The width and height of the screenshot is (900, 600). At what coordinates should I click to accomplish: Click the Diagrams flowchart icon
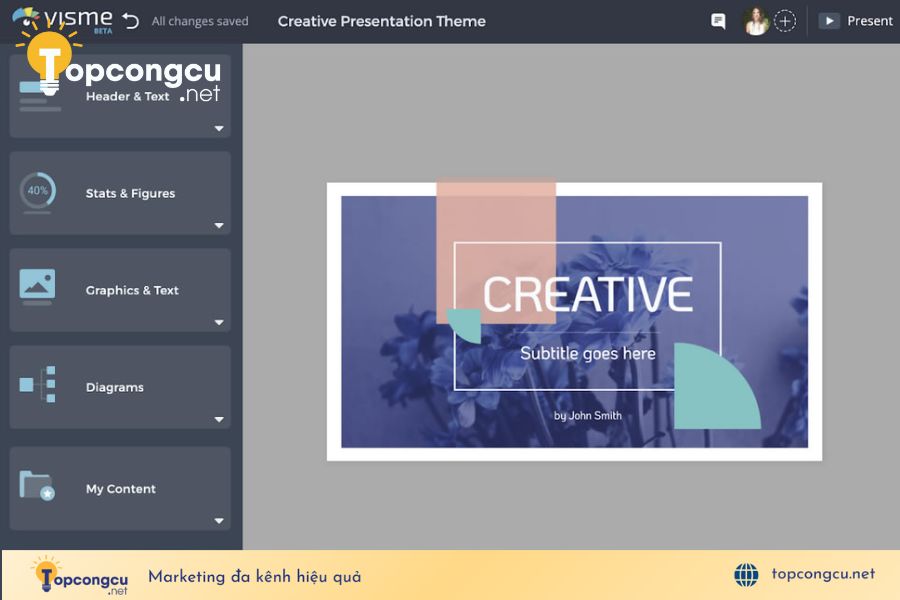(x=38, y=384)
